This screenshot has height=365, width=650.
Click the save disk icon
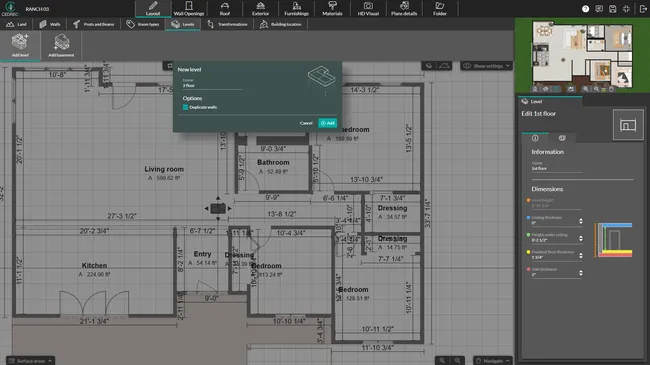[x=613, y=9]
